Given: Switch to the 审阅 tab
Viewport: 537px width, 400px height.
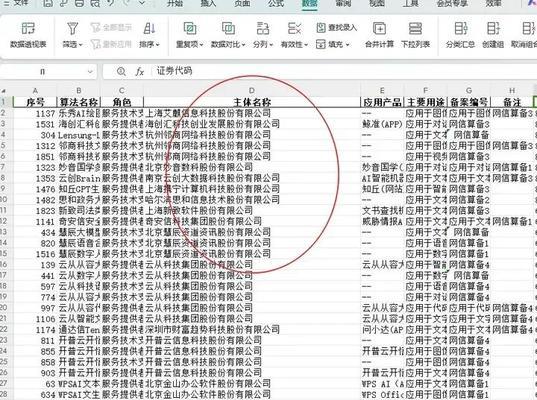Looking at the screenshot, I should 343,3.
